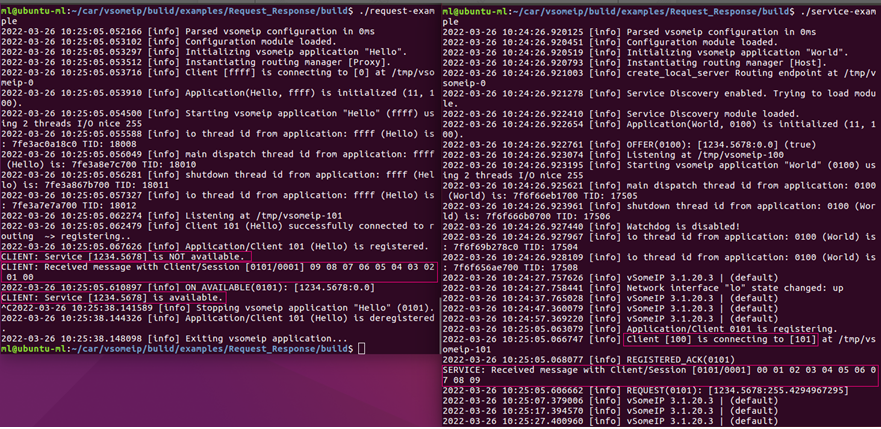Click 'Parsed vsomeip configuration in 0ms' right terminal
881x429 pixels.
click(629, 31)
